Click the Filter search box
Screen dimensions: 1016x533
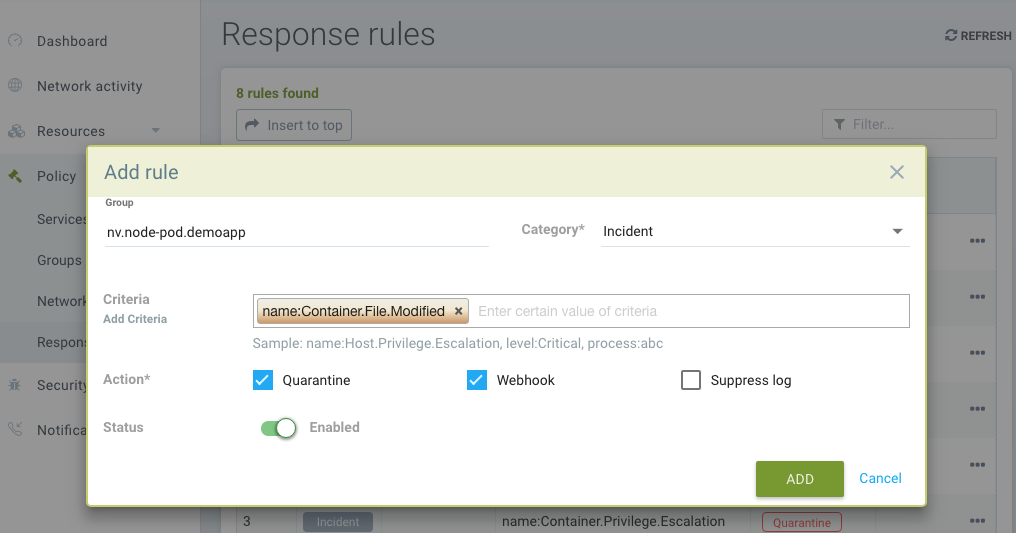click(909, 124)
